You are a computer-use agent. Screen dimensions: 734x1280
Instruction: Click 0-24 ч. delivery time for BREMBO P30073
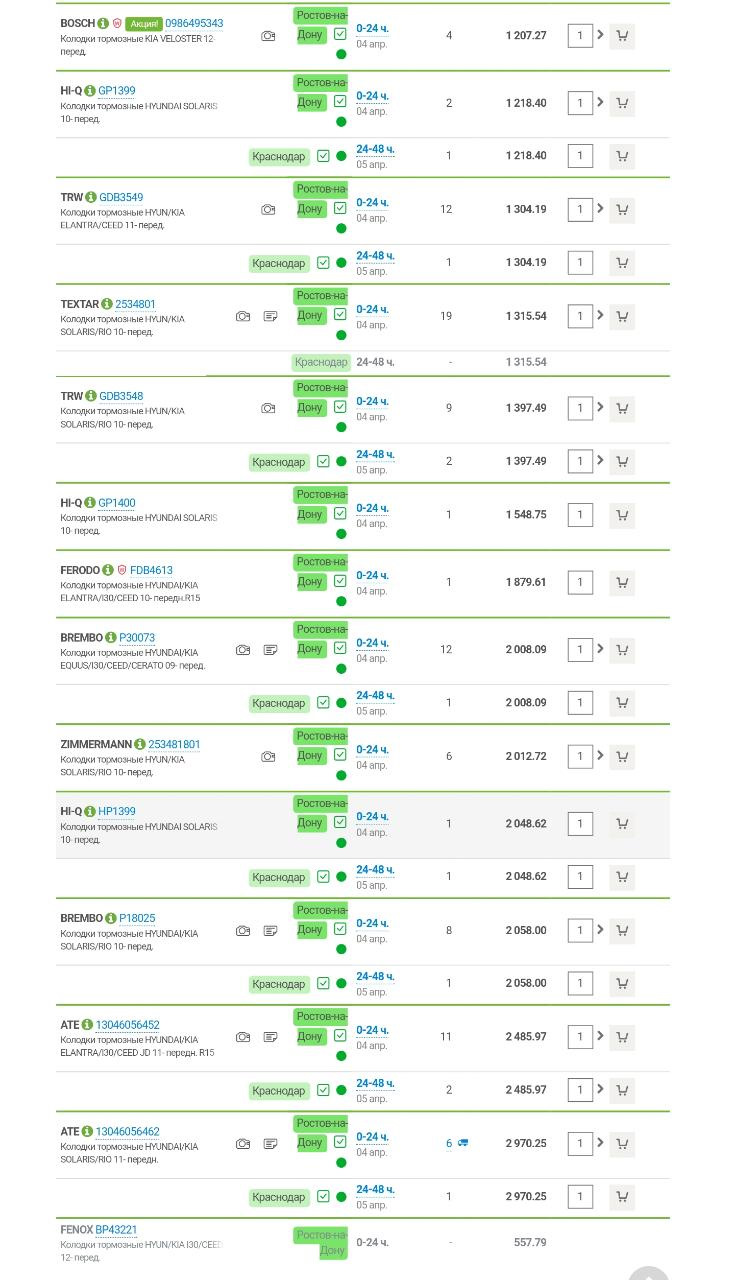point(372,643)
